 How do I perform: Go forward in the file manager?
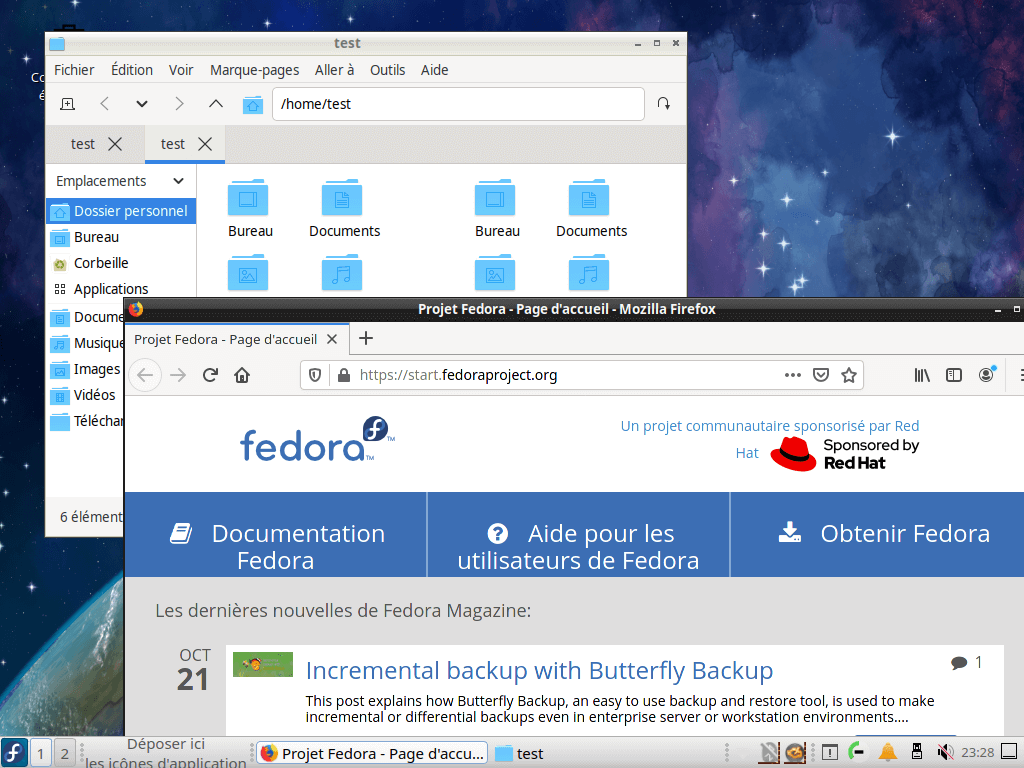click(179, 104)
